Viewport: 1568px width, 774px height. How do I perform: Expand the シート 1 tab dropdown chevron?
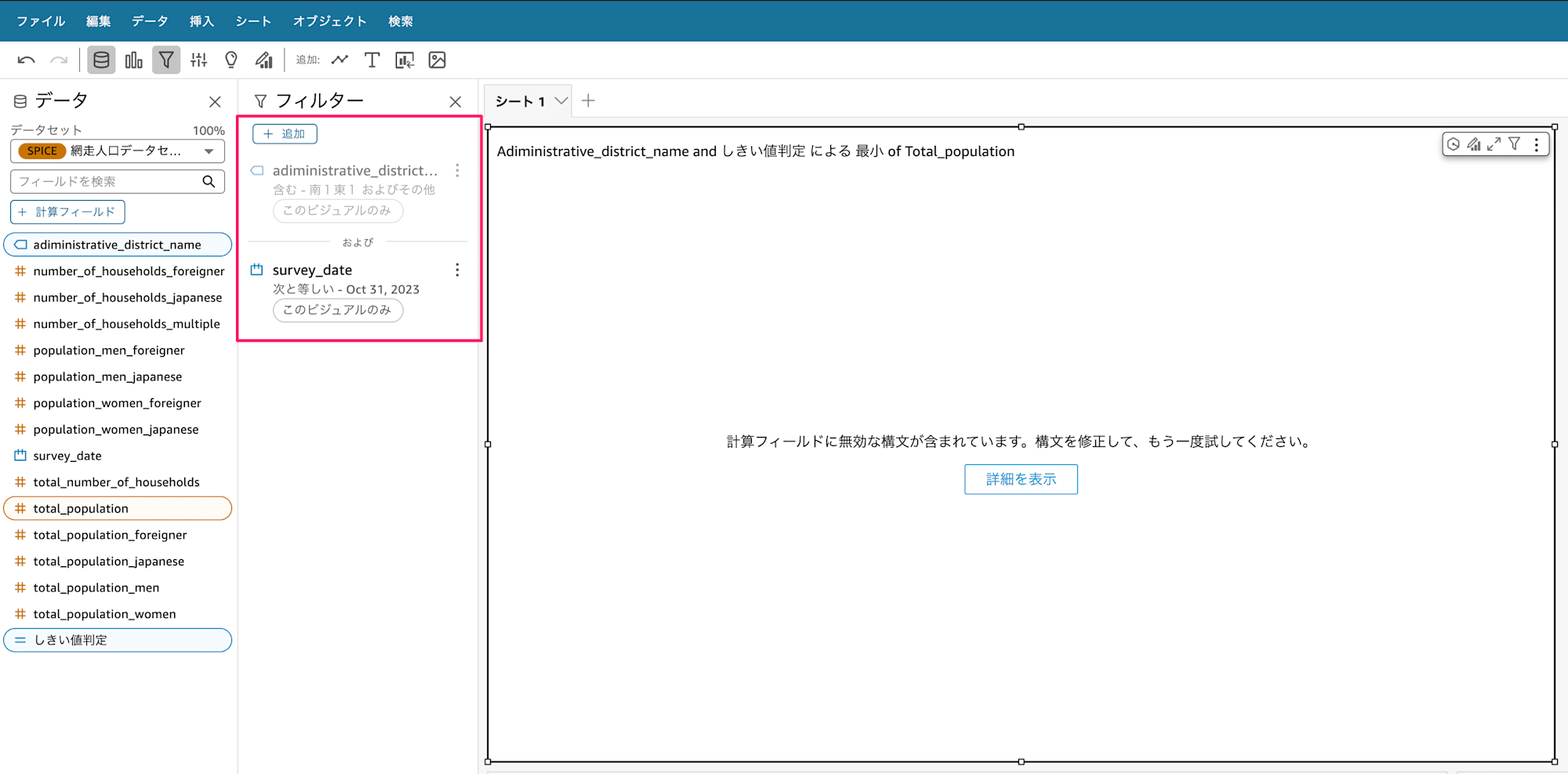(x=561, y=101)
